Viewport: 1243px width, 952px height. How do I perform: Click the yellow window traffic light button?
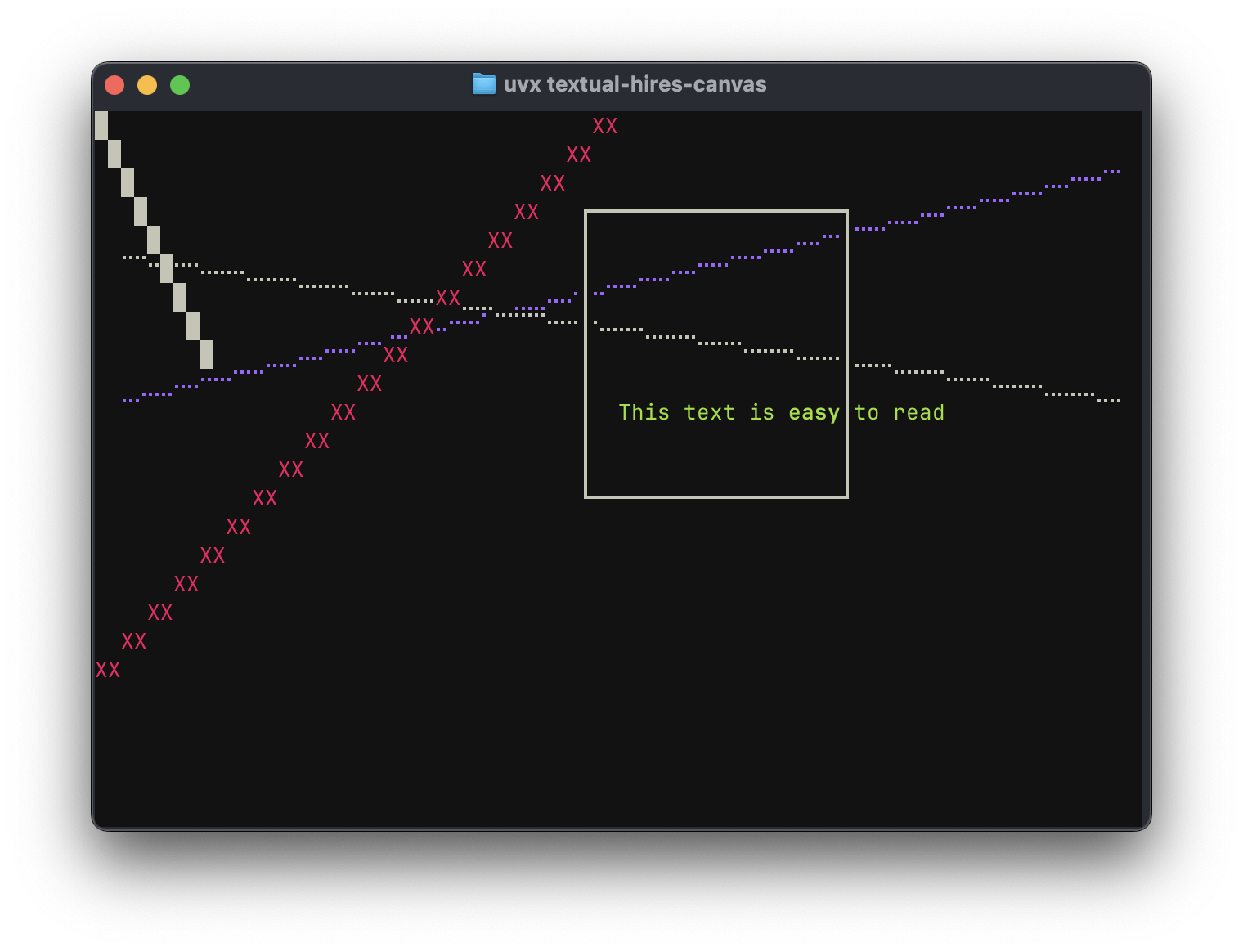[147, 84]
